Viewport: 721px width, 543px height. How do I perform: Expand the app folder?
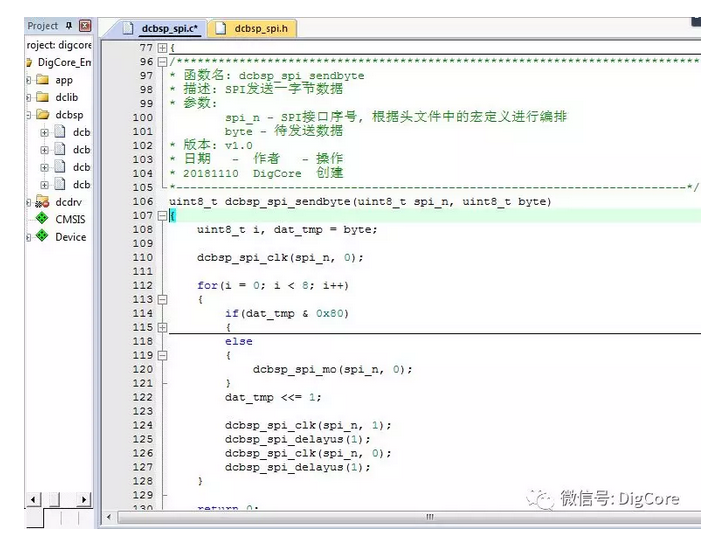pyautogui.click(x=29, y=80)
